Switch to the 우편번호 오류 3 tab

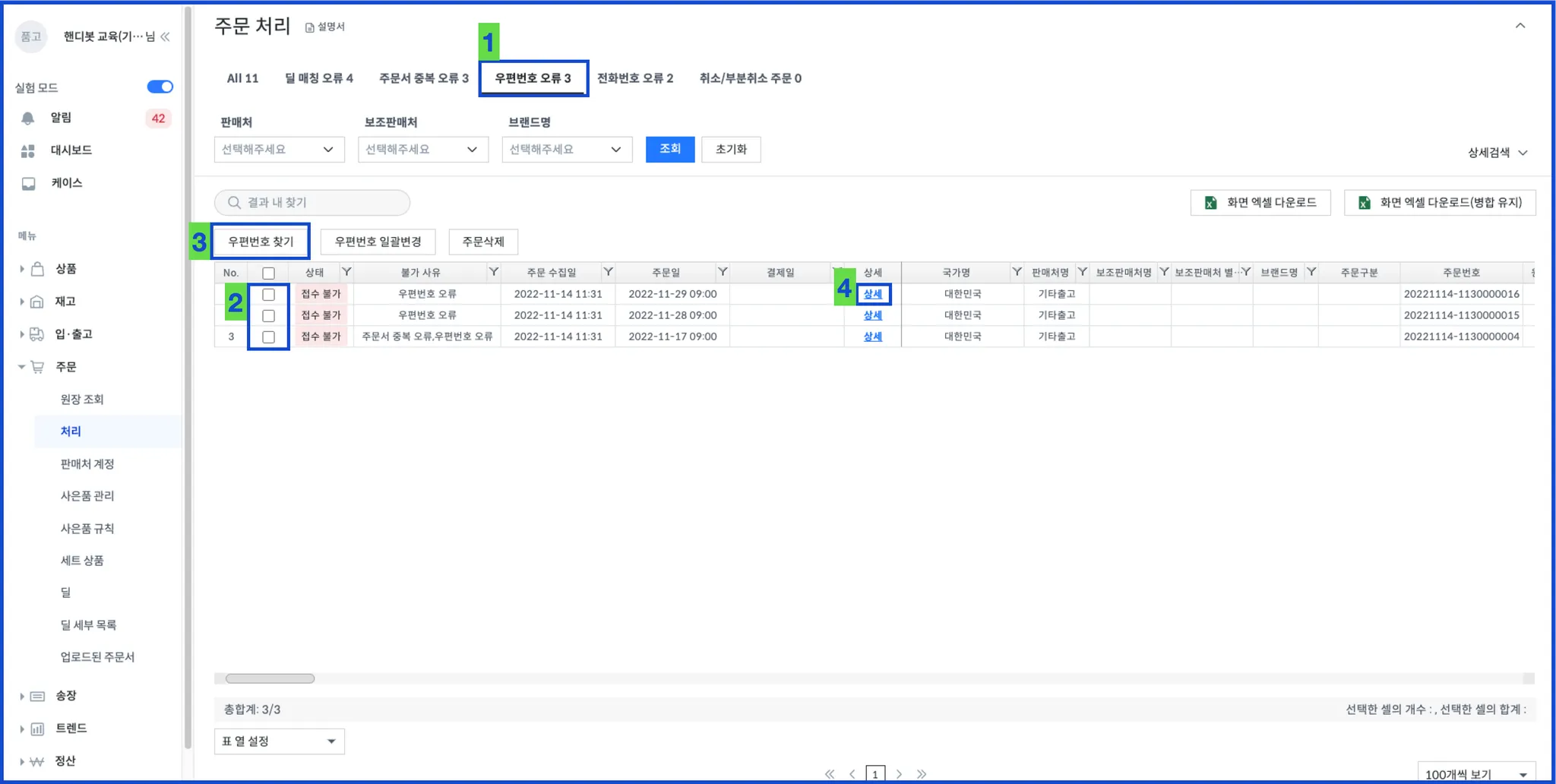[x=533, y=78]
